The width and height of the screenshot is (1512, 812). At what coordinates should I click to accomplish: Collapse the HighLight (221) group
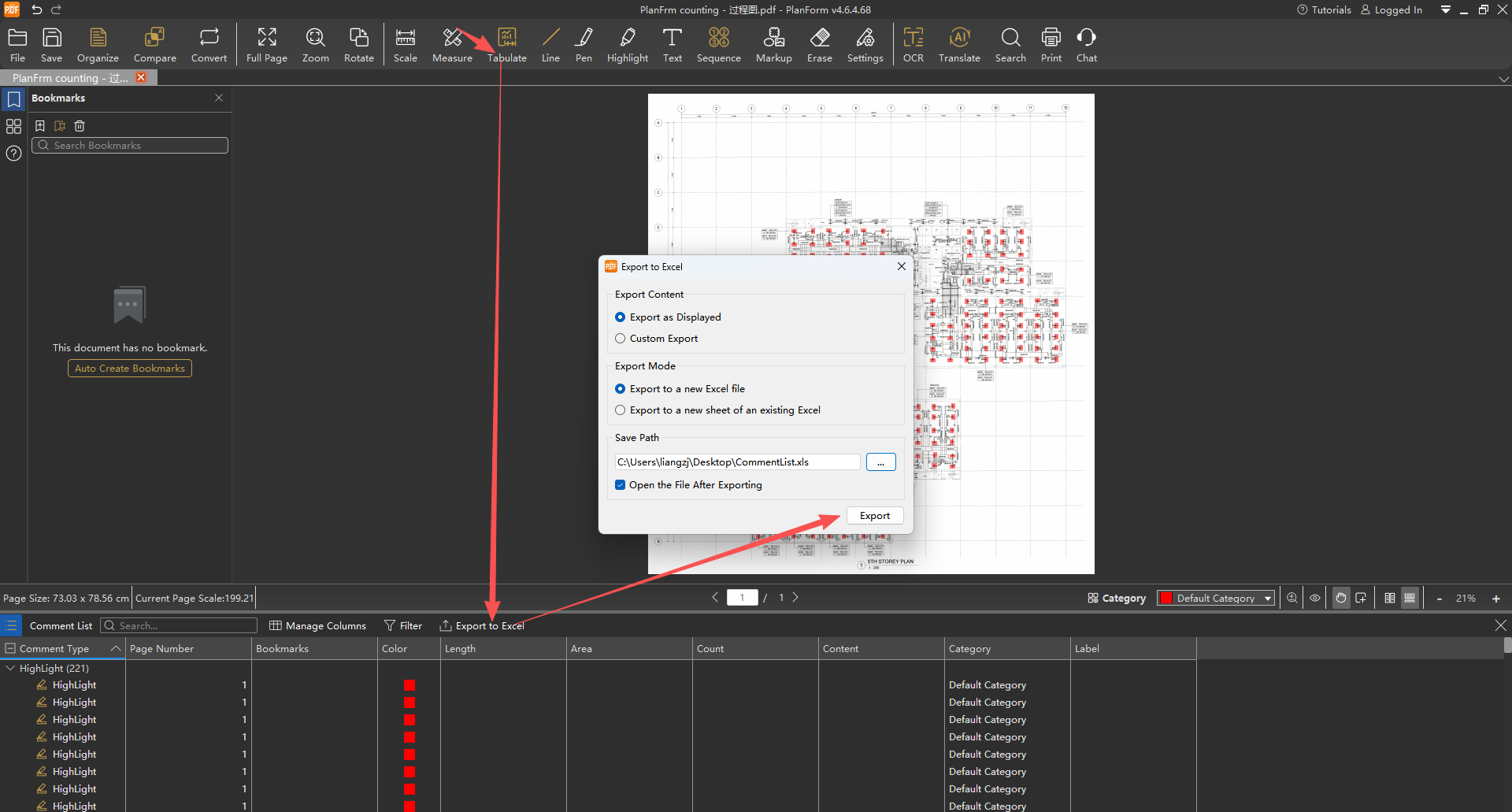tap(10, 669)
